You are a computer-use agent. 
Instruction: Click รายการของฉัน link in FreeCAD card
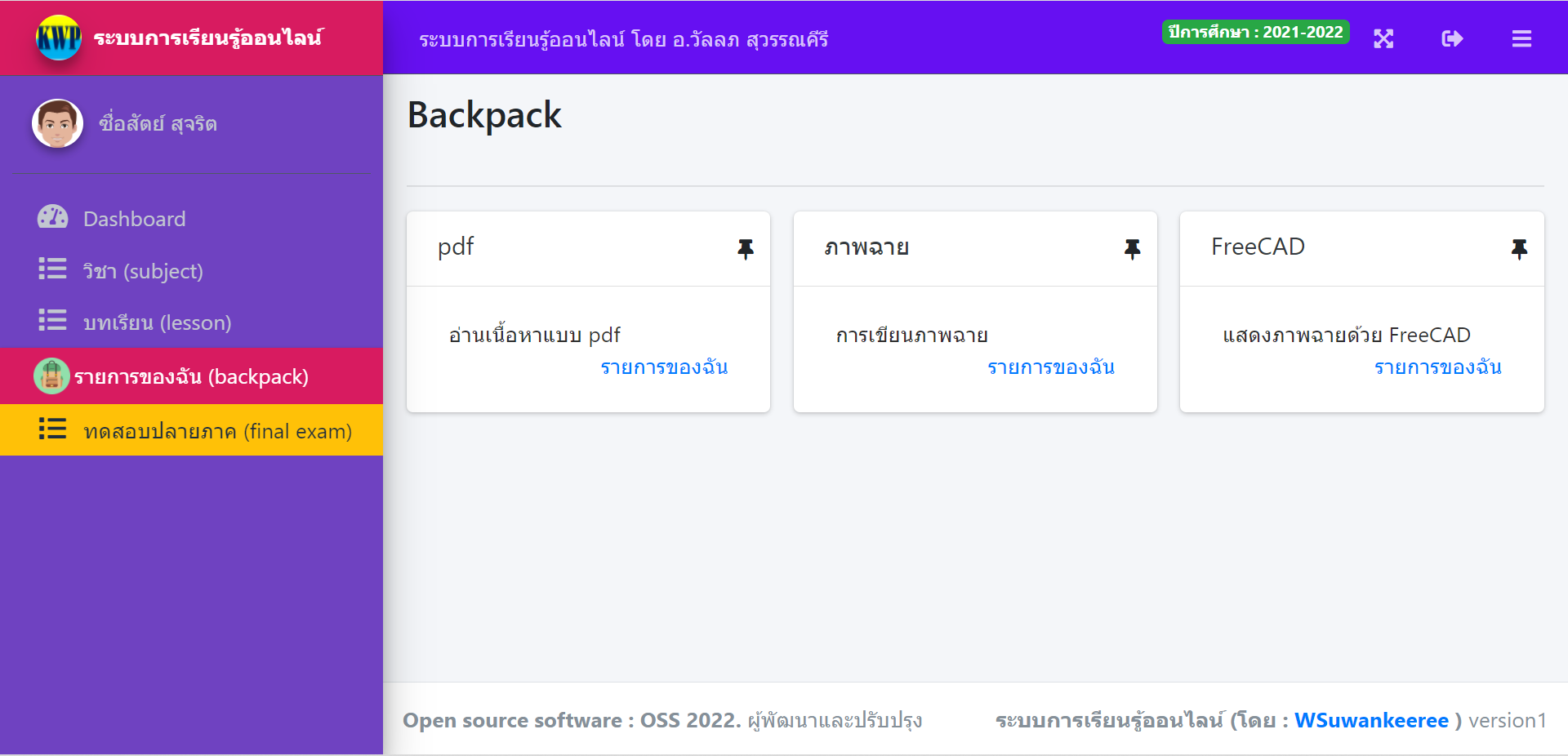click(x=1438, y=367)
